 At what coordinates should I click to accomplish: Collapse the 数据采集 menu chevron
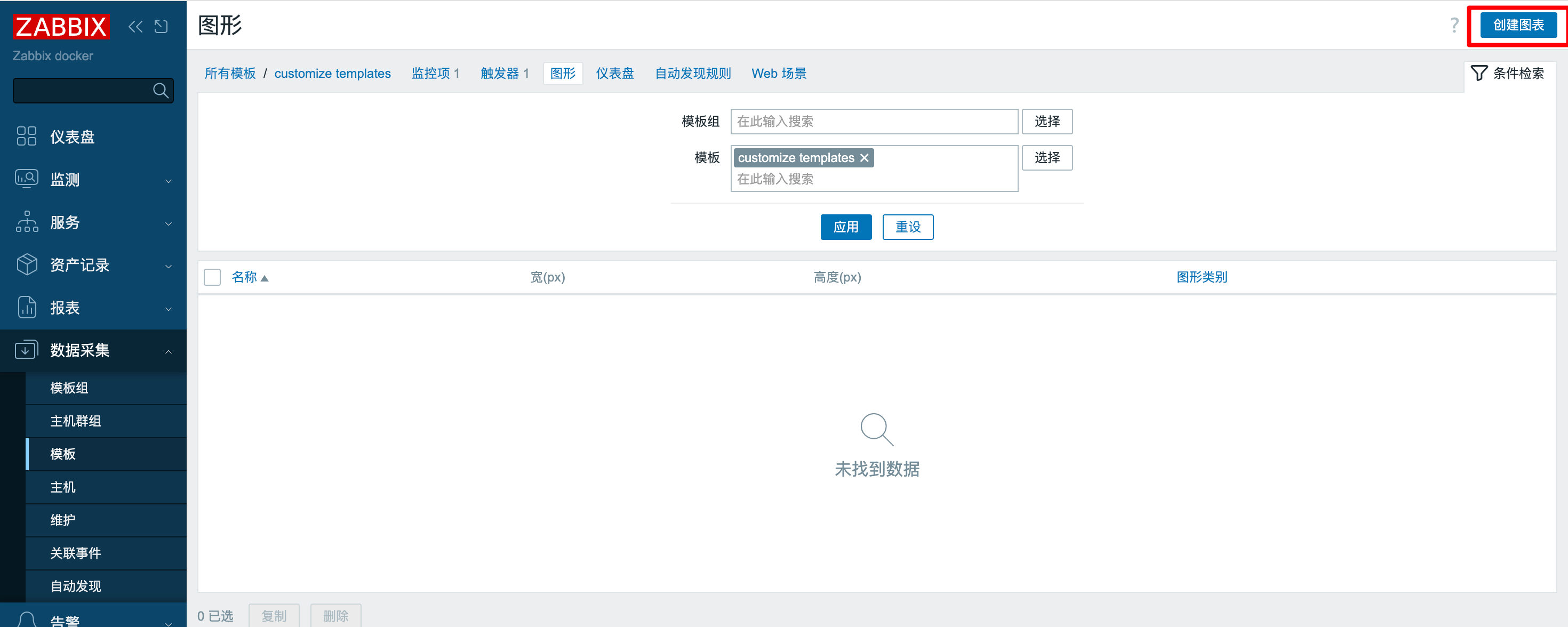point(169,351)
